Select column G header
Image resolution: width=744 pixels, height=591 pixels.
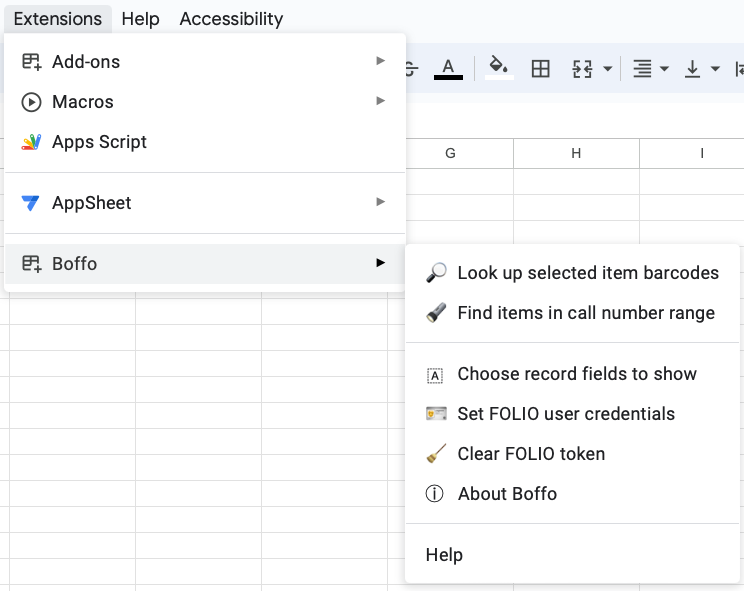point(450,153)
